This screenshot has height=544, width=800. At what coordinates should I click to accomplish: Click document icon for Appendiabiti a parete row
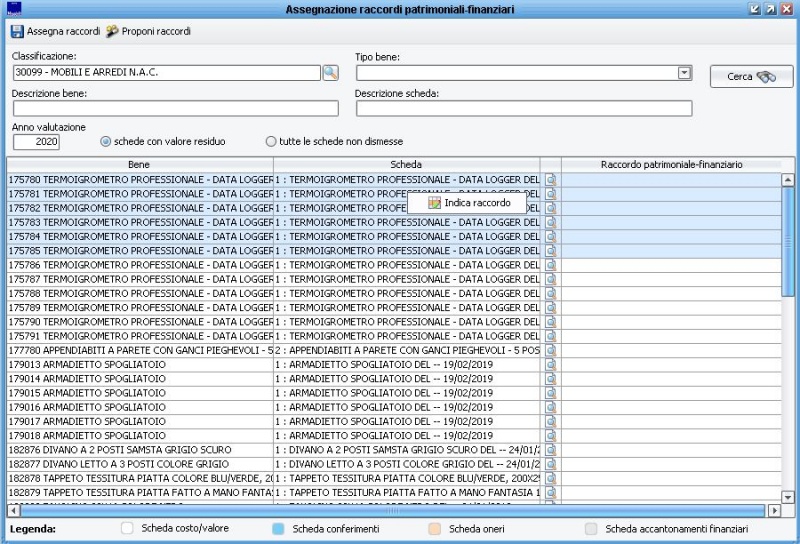click(550, 351)
